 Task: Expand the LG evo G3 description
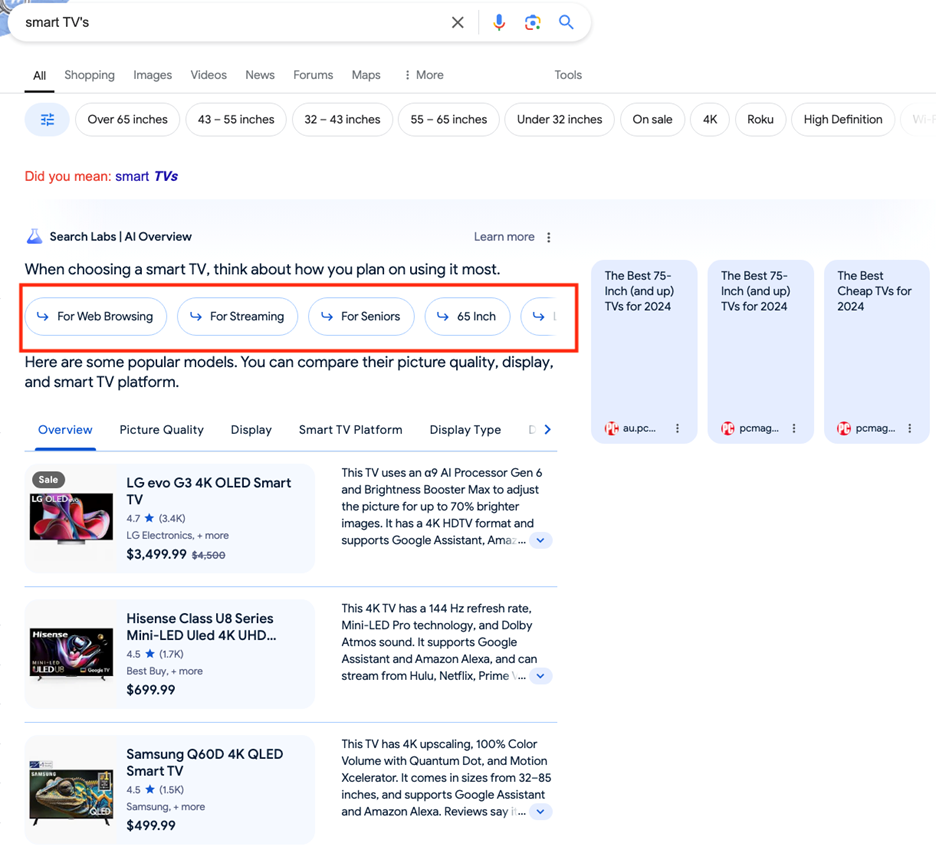point(540,540)
